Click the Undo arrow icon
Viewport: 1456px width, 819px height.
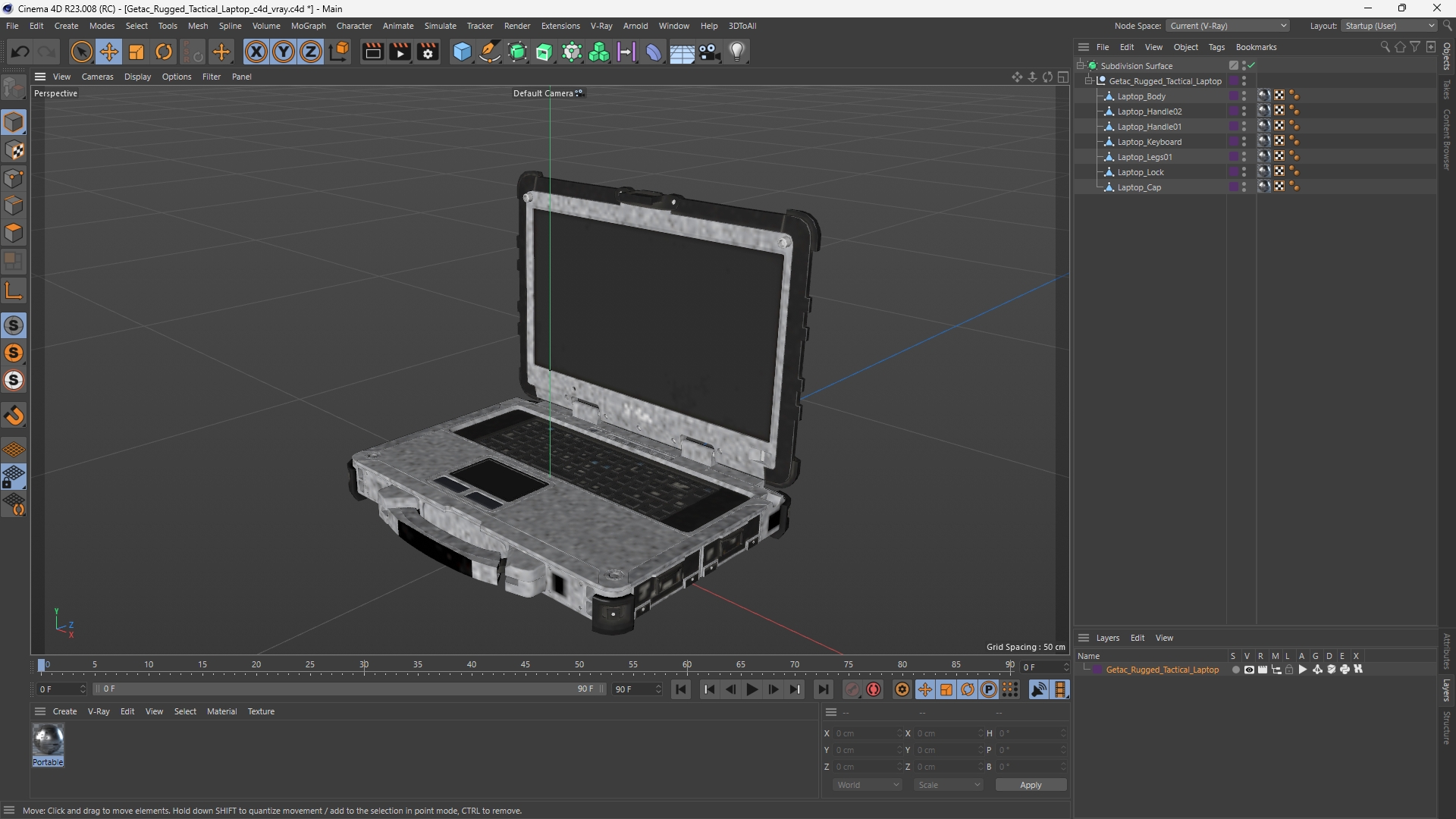tap(20, 52)
